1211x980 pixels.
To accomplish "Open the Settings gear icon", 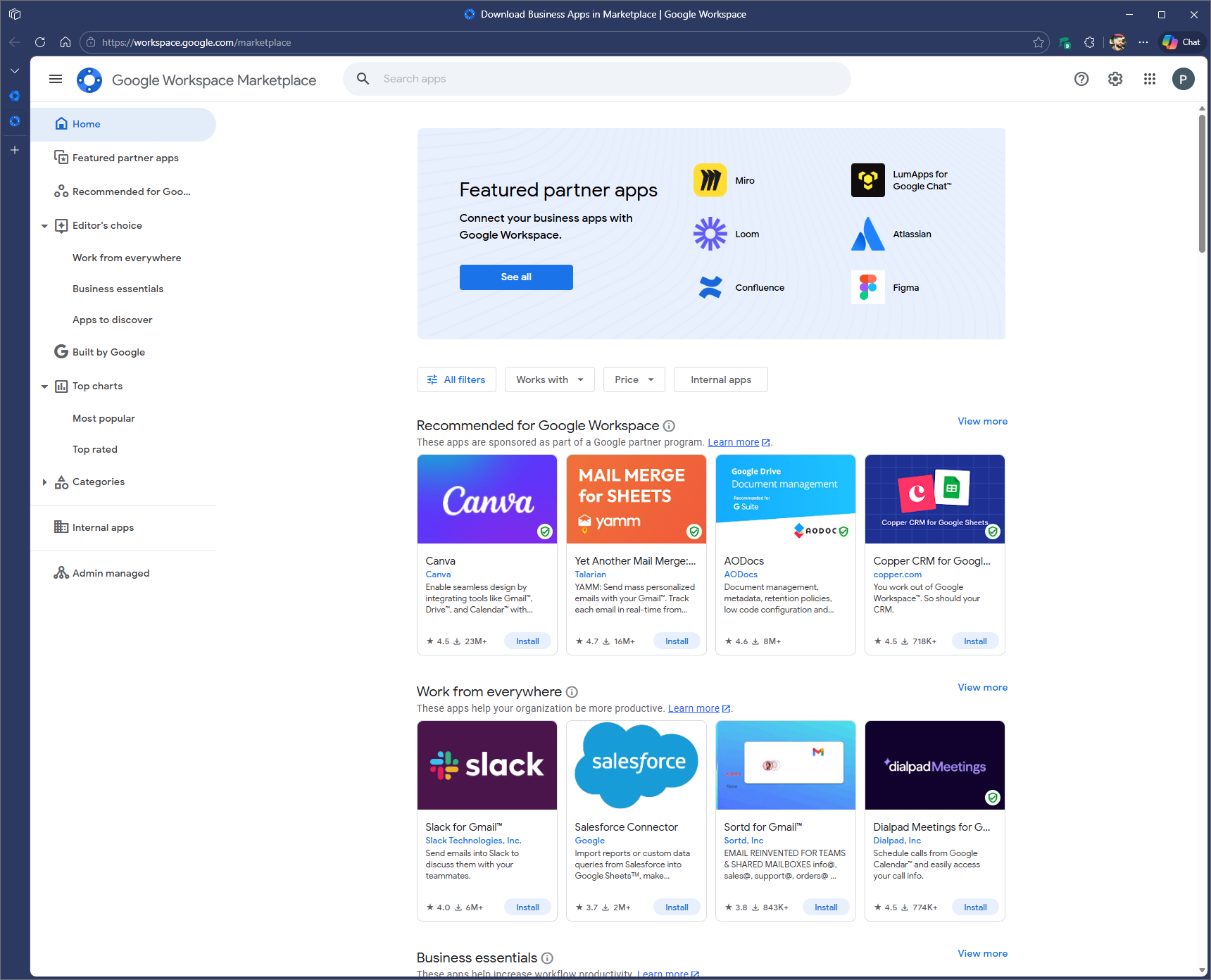I will 1115,79.
